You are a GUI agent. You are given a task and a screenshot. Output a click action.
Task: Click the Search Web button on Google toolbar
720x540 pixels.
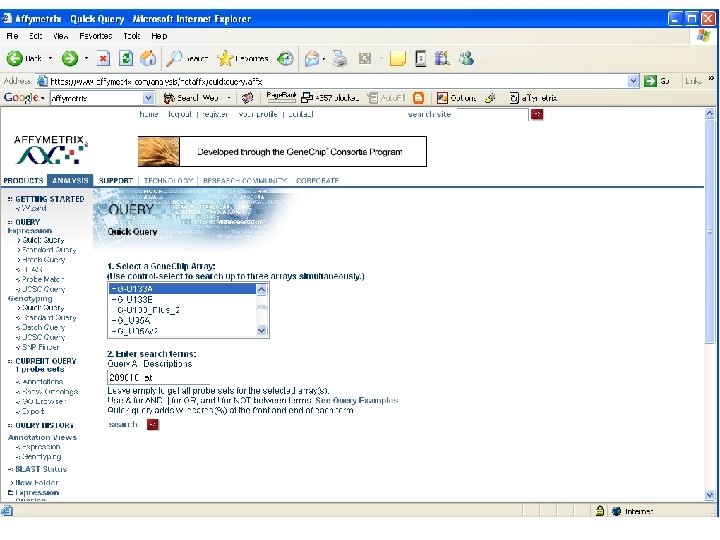192,98
